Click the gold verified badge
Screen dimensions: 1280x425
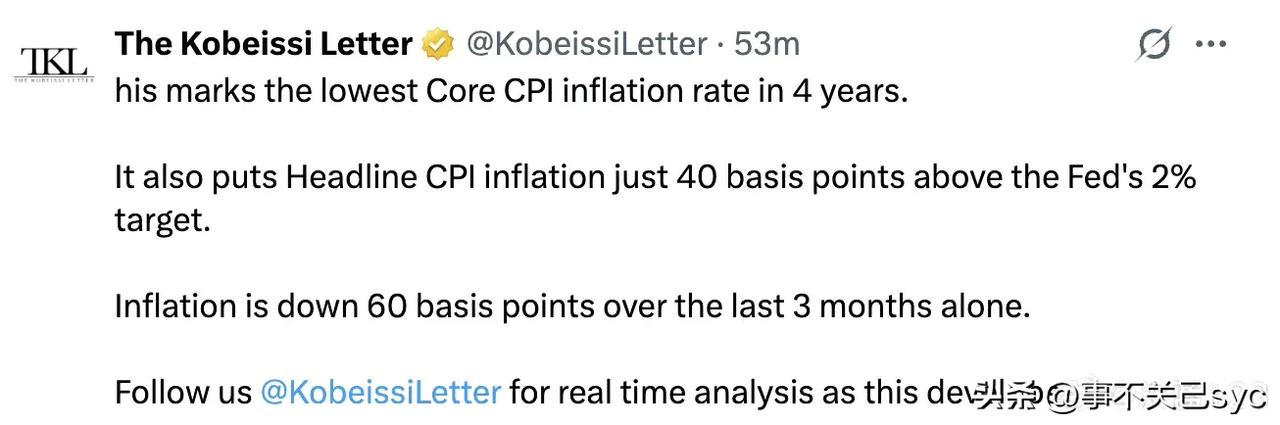click(438, 44)
